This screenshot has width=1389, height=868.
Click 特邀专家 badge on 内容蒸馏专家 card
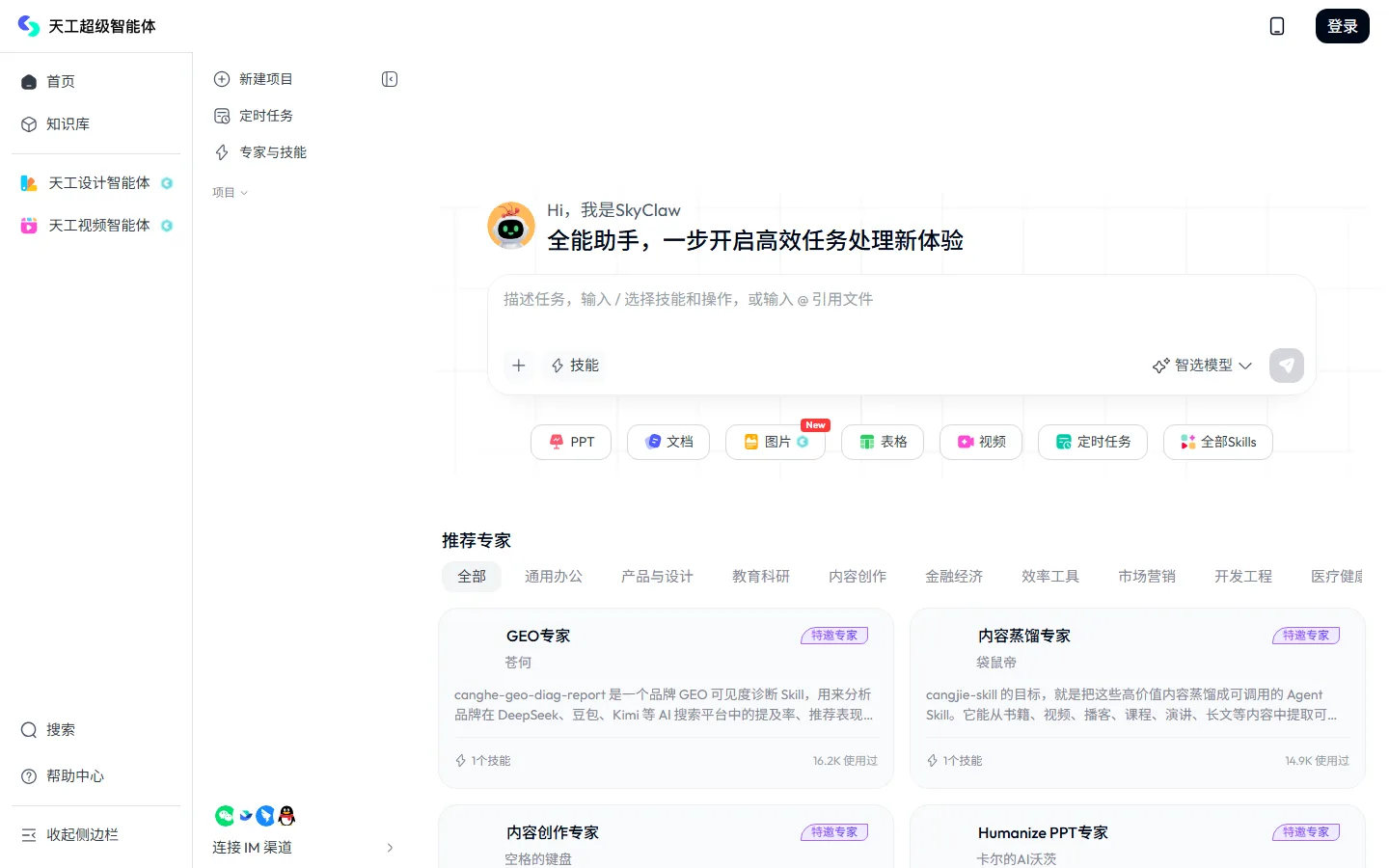tap(1306, 636)
